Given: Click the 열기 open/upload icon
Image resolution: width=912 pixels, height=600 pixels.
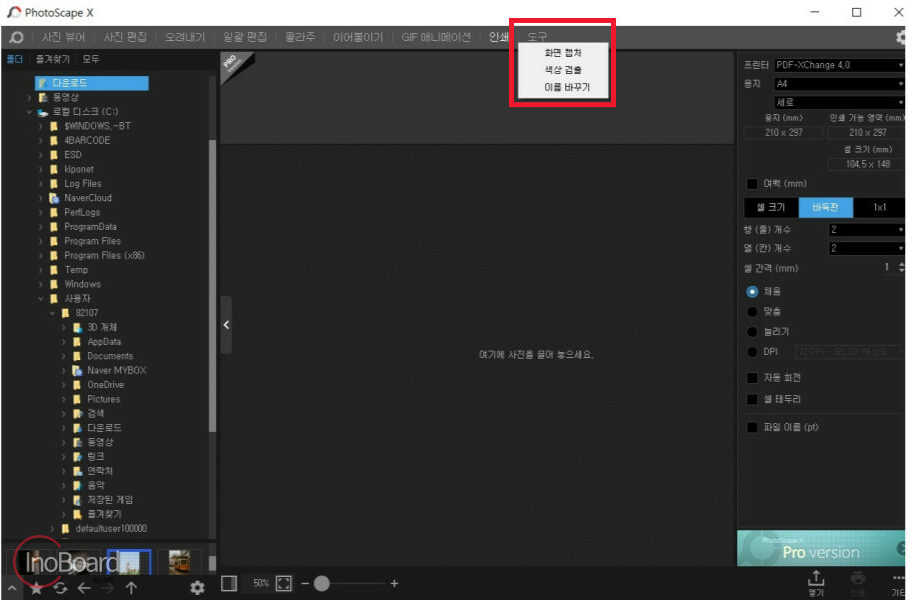Looking at the screenshot, I should click(816, 582).
